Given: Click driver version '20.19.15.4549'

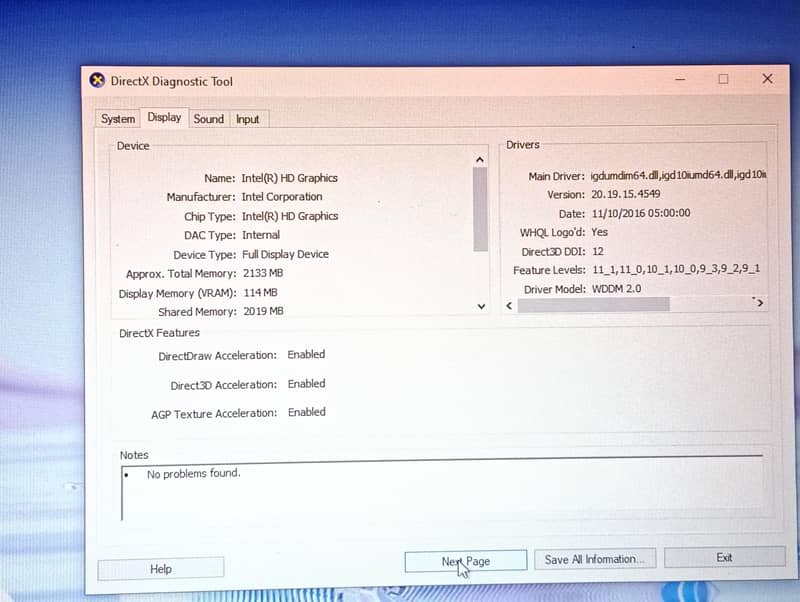Looking at the screenshot, I should (626, 194).
